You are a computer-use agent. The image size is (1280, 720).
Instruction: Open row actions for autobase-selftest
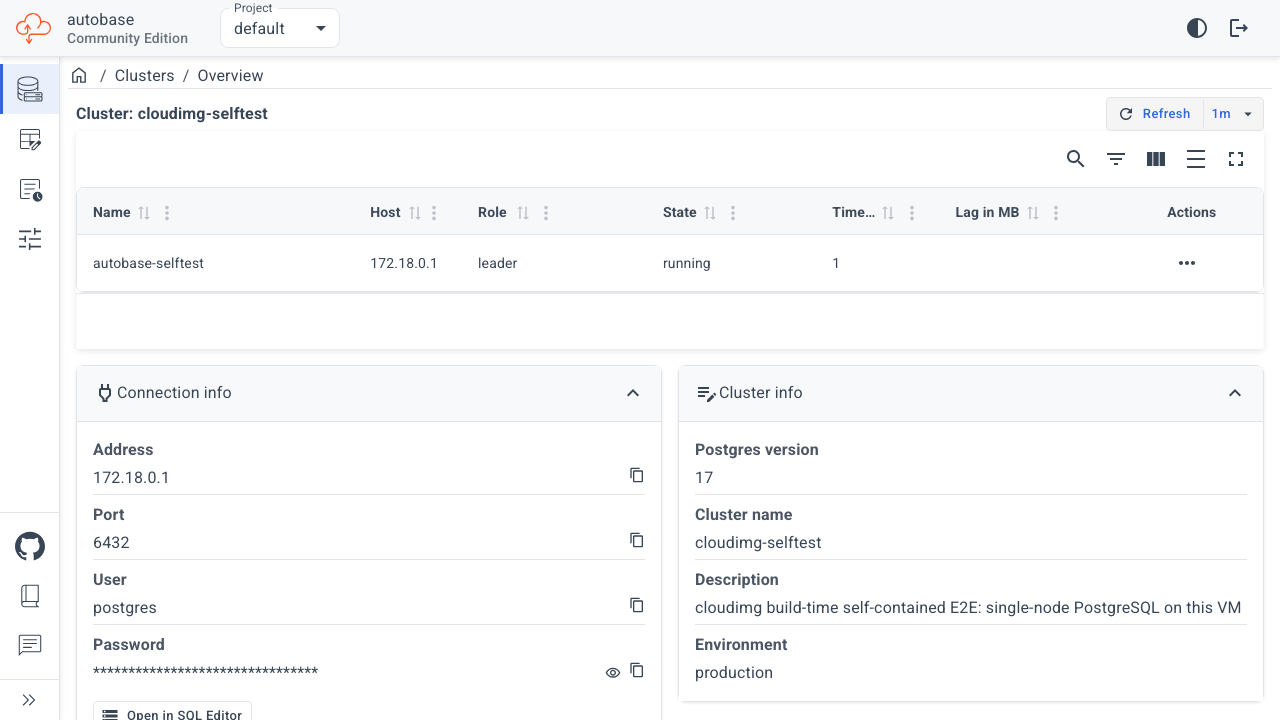[1187, 263]
